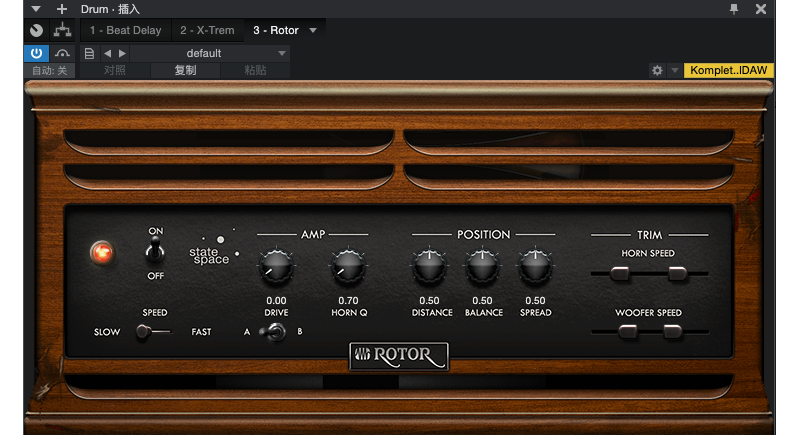800x435 pixels.
Task: Click the 自动: 关 automation button
Action: (x=49, y=70)
